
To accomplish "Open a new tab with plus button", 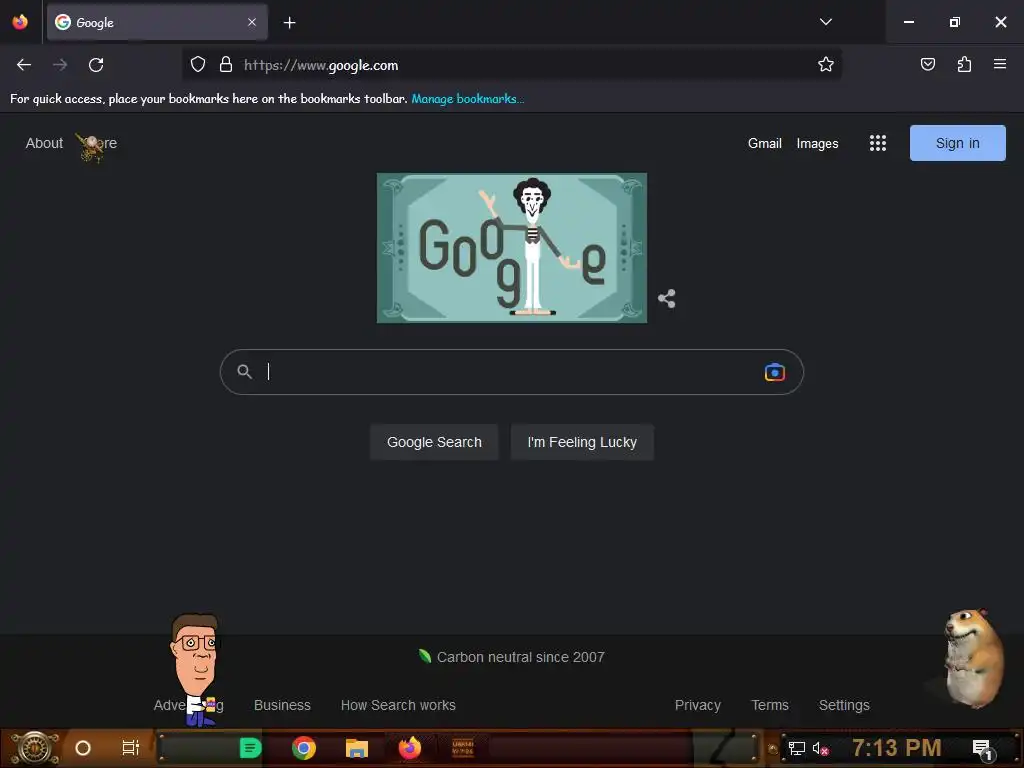I will click(289, 23).
